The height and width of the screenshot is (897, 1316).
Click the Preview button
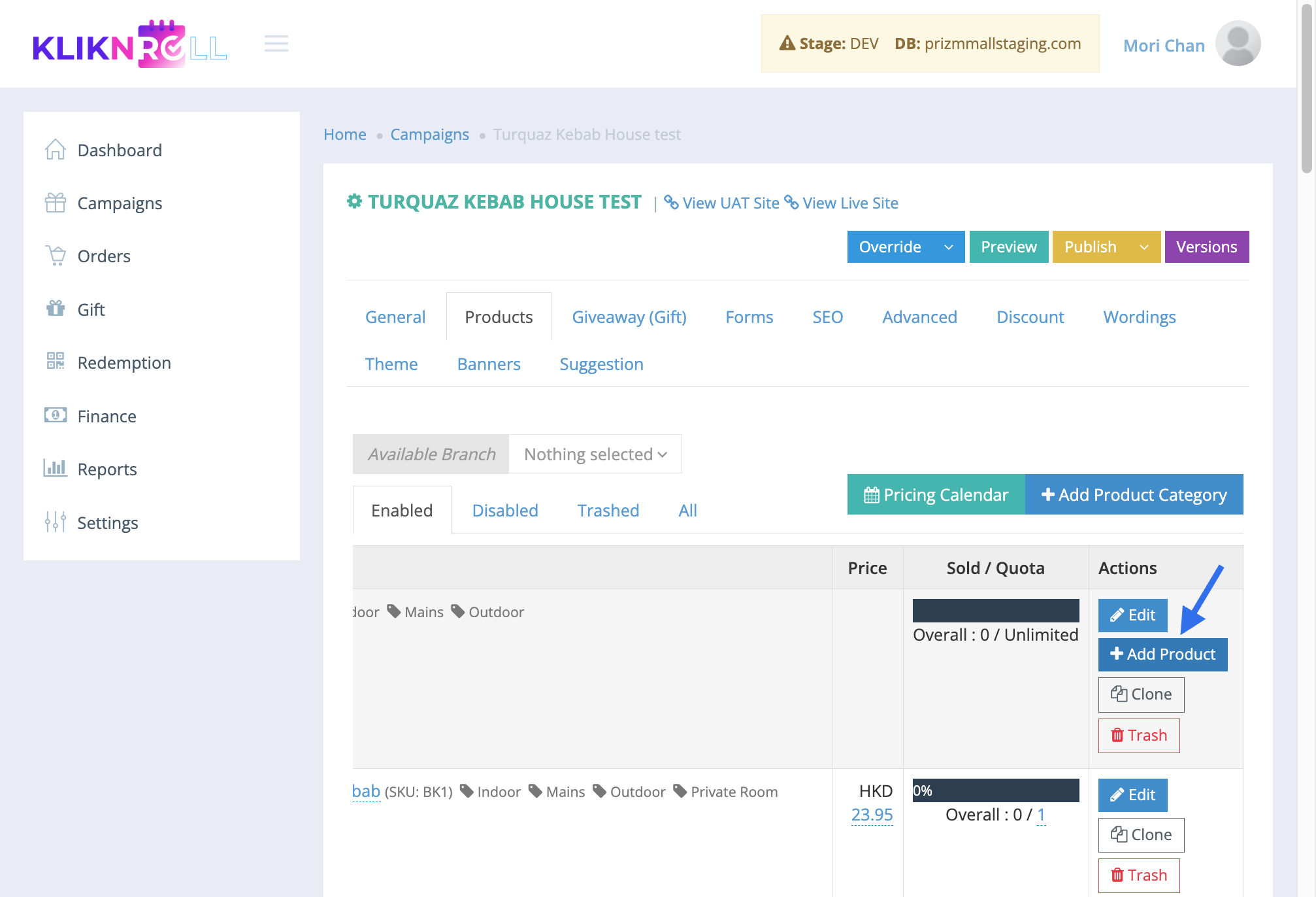pyautogui.click(x=1009, y=247)
